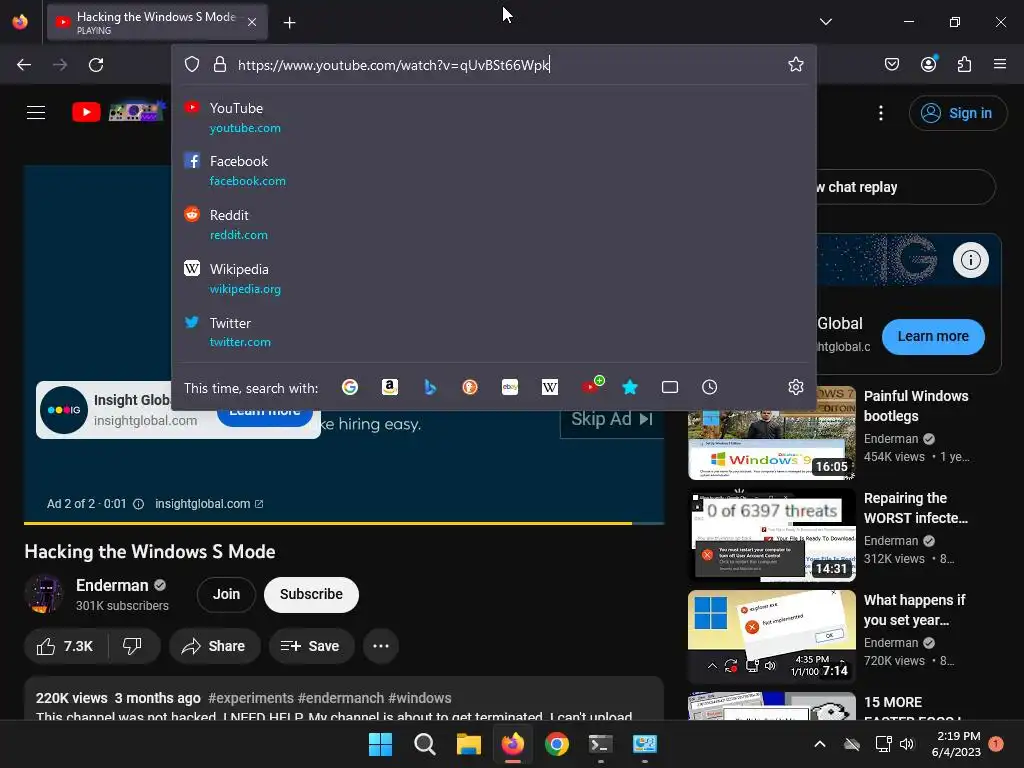Screen dimensions: 1024x768
Task: Reload the current page
Action: (x=96, y=65)
